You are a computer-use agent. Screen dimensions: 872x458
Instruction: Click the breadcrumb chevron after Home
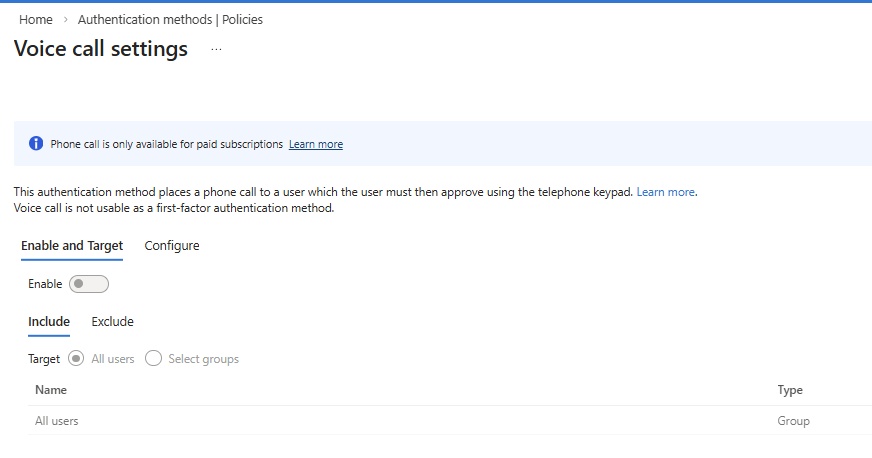coord(65,20)
